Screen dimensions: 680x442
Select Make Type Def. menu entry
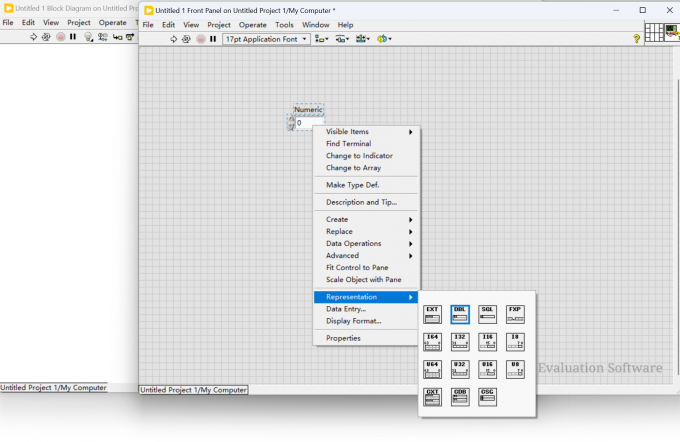366,185
